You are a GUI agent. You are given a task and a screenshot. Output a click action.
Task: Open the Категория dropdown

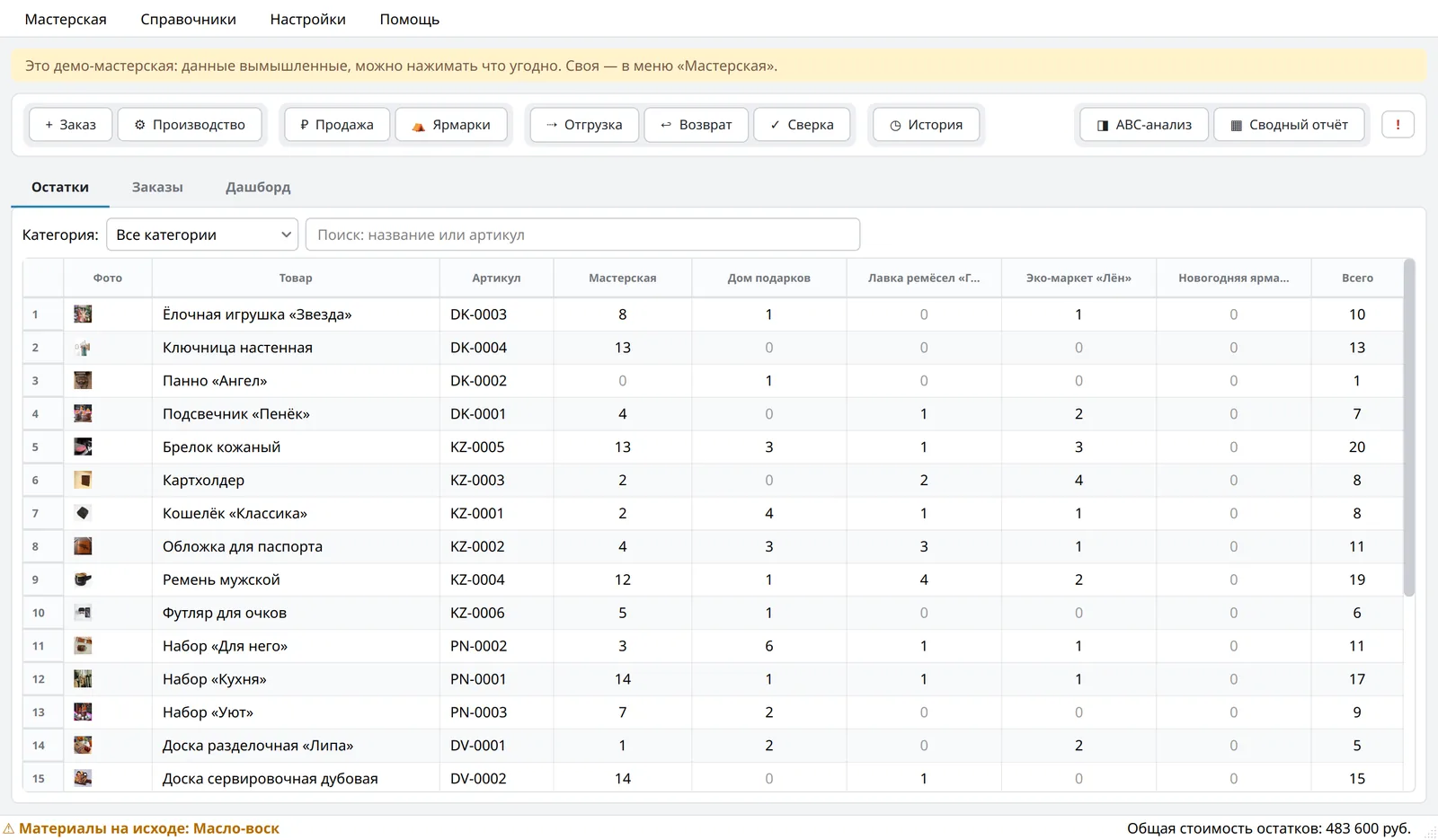[202, 234]
